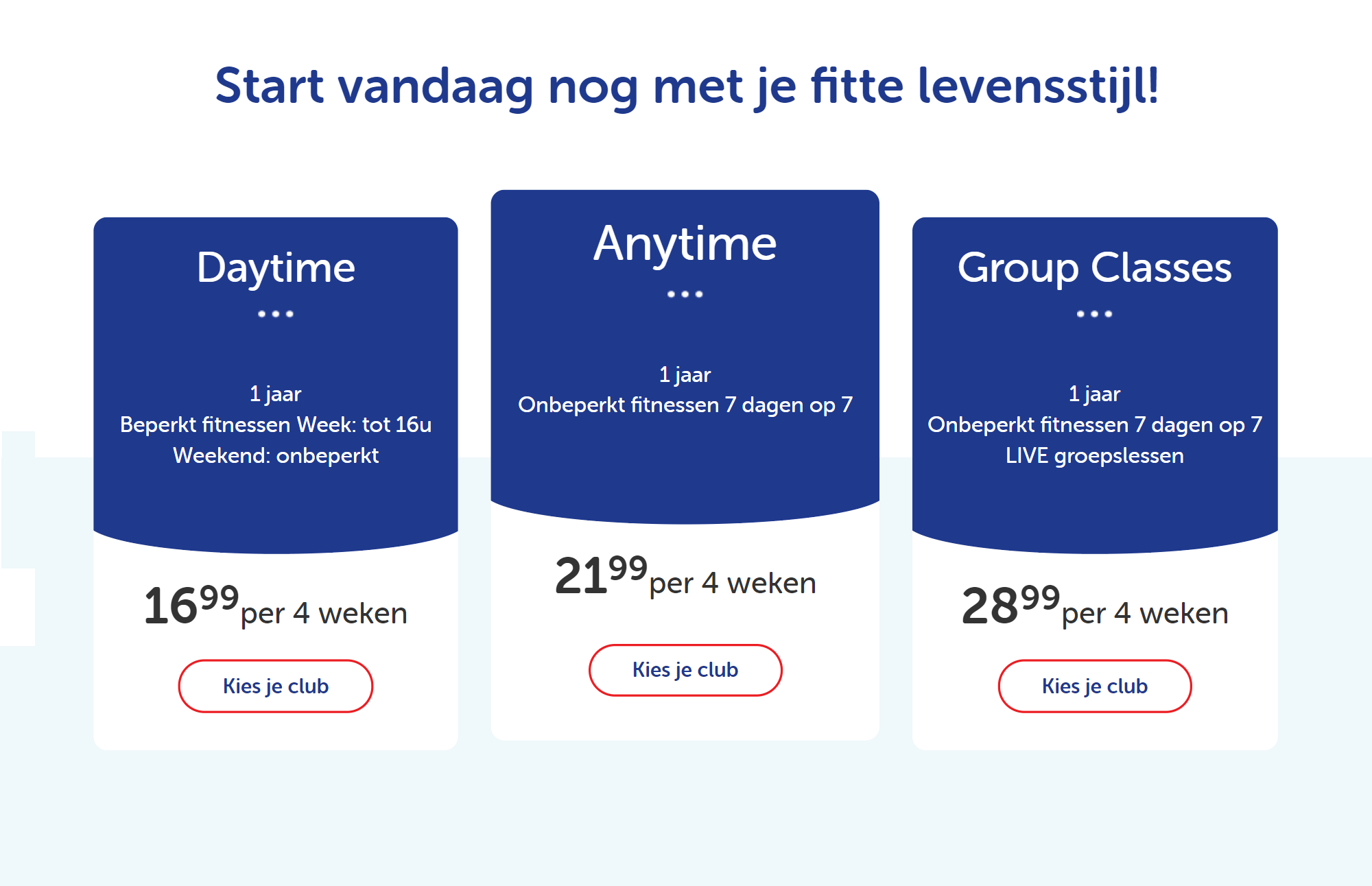Image resolution: width=1372 pixels, height=886 pixels.
Task: Click Anytime's Onbeperkt fitnessen 7 dagen text
Action: [685, 405]
